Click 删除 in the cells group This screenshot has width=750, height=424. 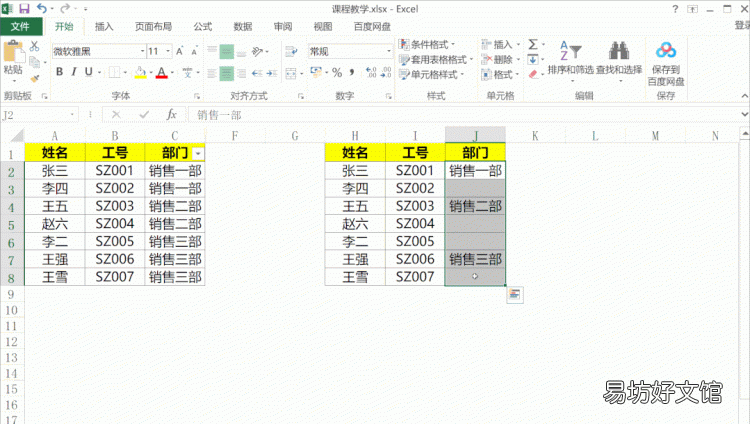pos(500,59)
